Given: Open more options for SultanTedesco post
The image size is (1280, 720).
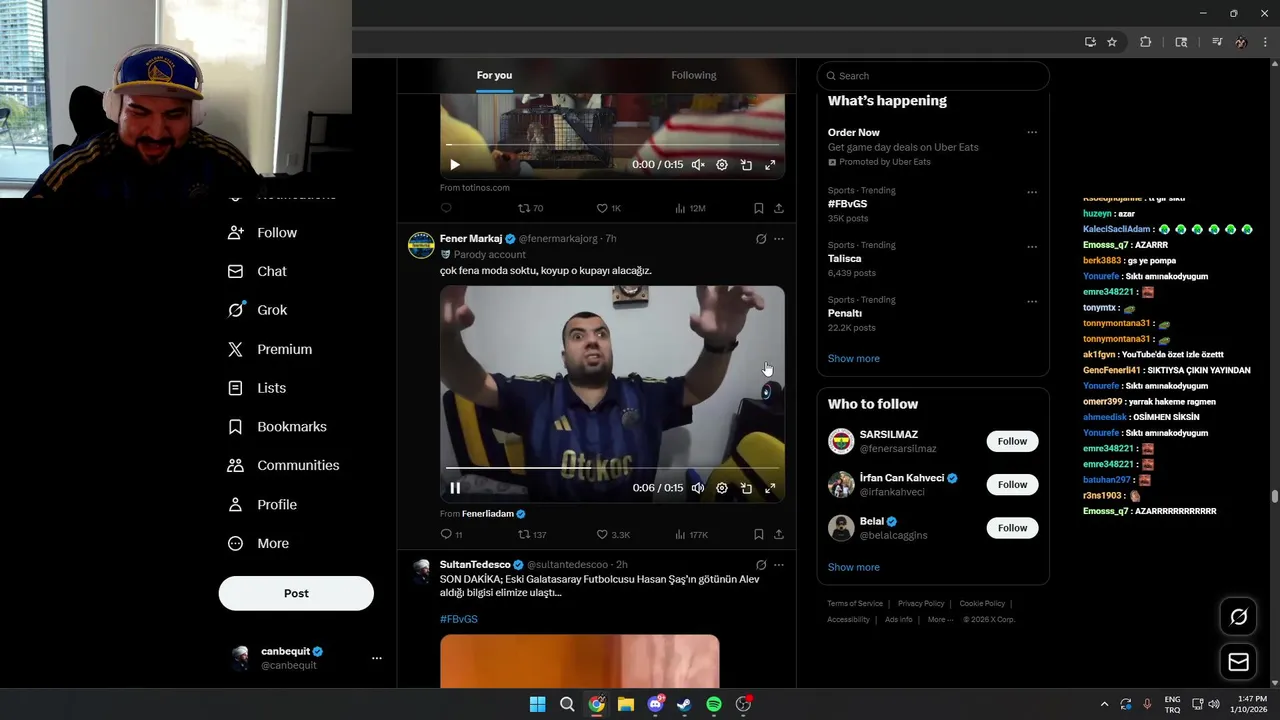Looking at the screenshot, I should (x=779, y=565).
